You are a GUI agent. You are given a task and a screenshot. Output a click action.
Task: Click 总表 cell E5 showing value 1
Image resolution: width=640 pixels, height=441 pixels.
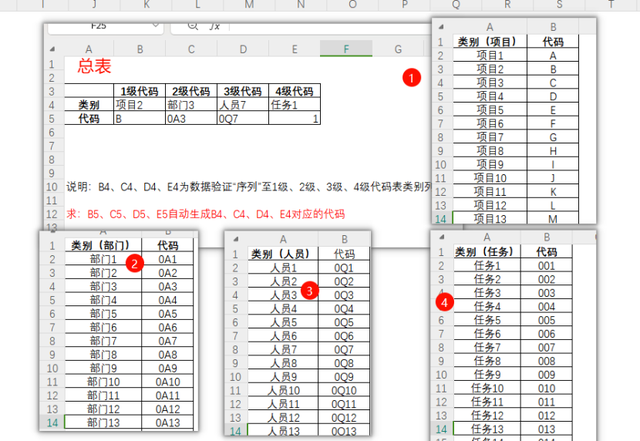(294, 118)
